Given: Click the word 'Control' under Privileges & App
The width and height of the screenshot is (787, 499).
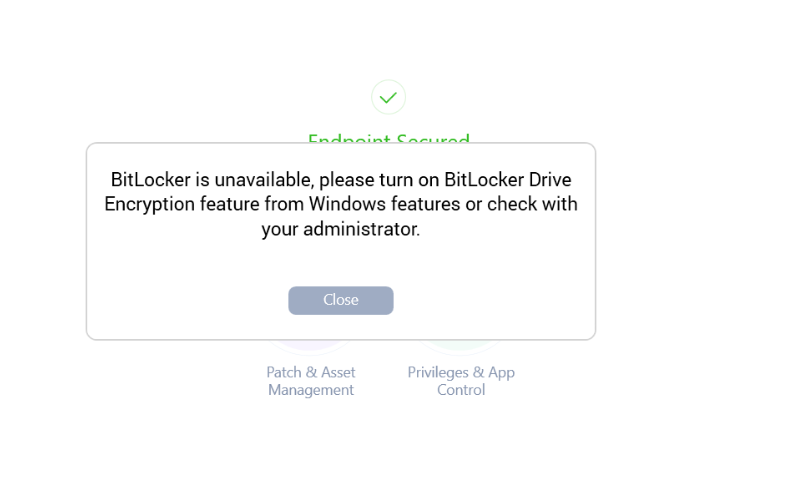Looking at the screenshot, I should point(461,390).
